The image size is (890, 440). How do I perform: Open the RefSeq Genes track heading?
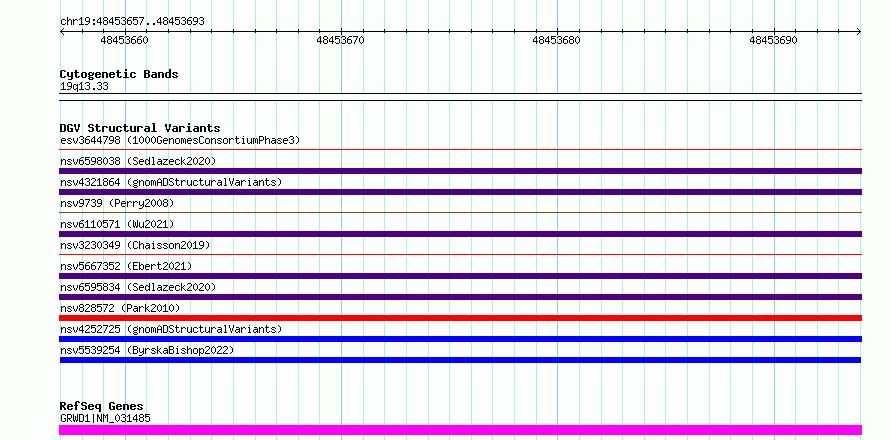click(102, 406)
